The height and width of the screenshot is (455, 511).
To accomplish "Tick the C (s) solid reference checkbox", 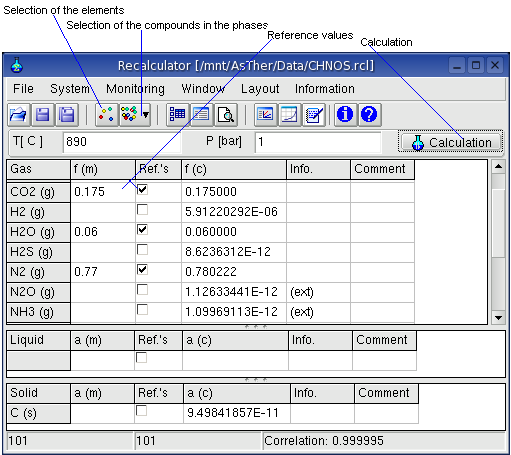I will 141,411.
